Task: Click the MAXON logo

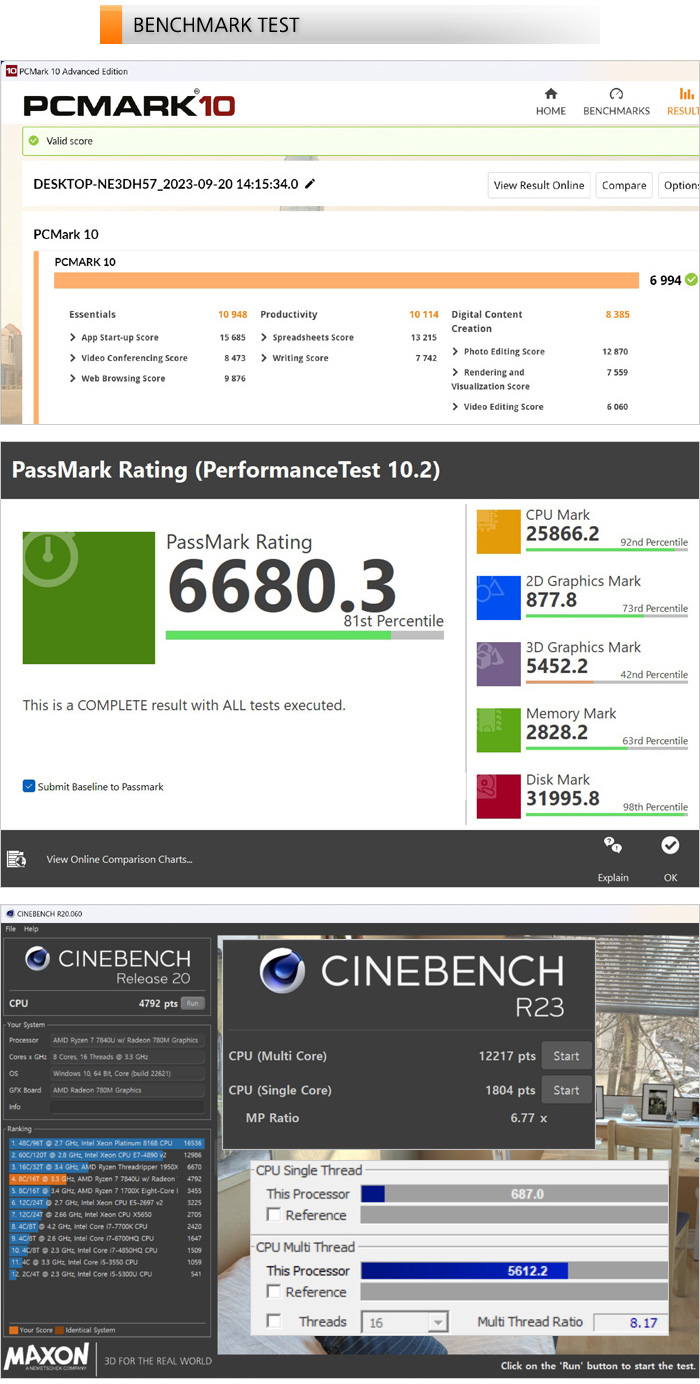Action: point(45,1357)
